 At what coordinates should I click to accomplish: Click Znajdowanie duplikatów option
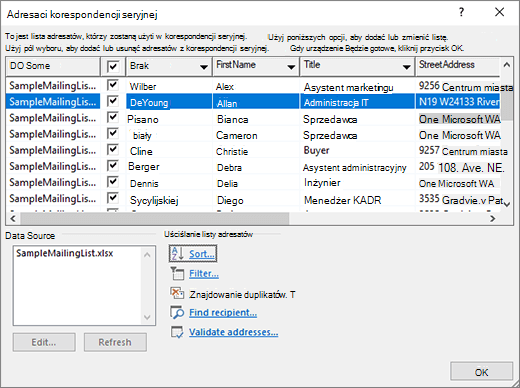(x=242, y=295)
